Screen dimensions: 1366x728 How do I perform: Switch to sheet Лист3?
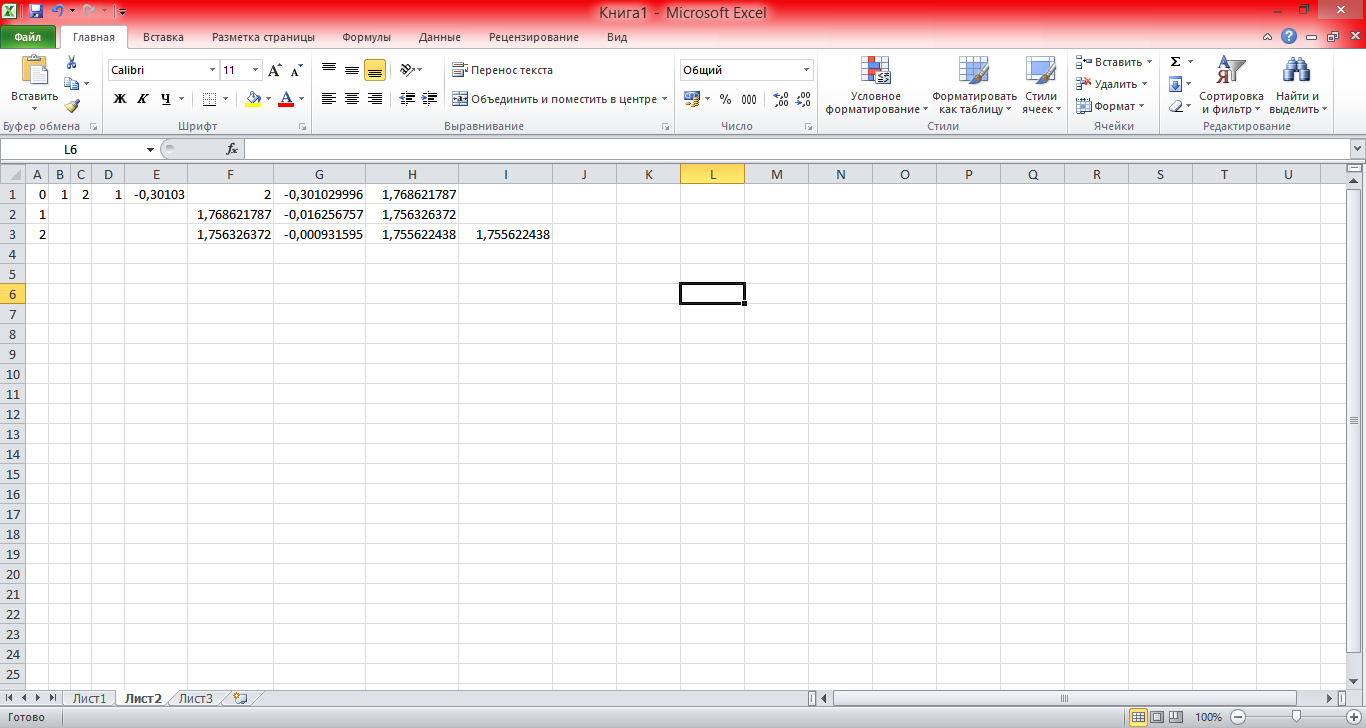[195, 698]
